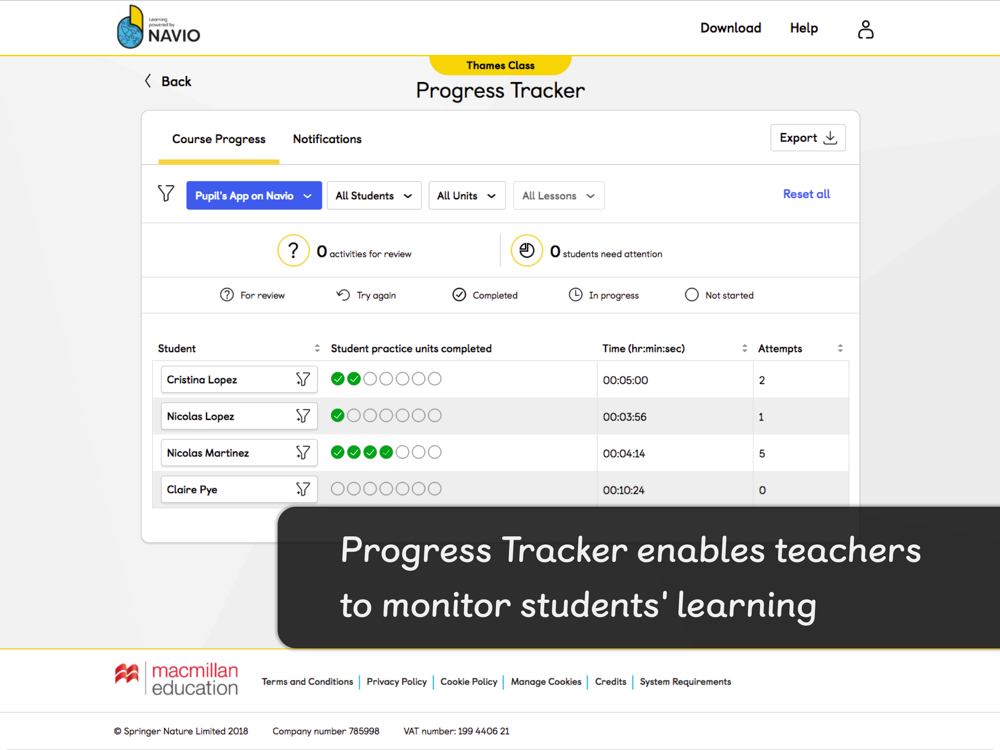Click Nicolas Lopez's first completed unit circle
Viewport: 1000px width, 750px height.
pyautogui.click(x=338, y=416)
